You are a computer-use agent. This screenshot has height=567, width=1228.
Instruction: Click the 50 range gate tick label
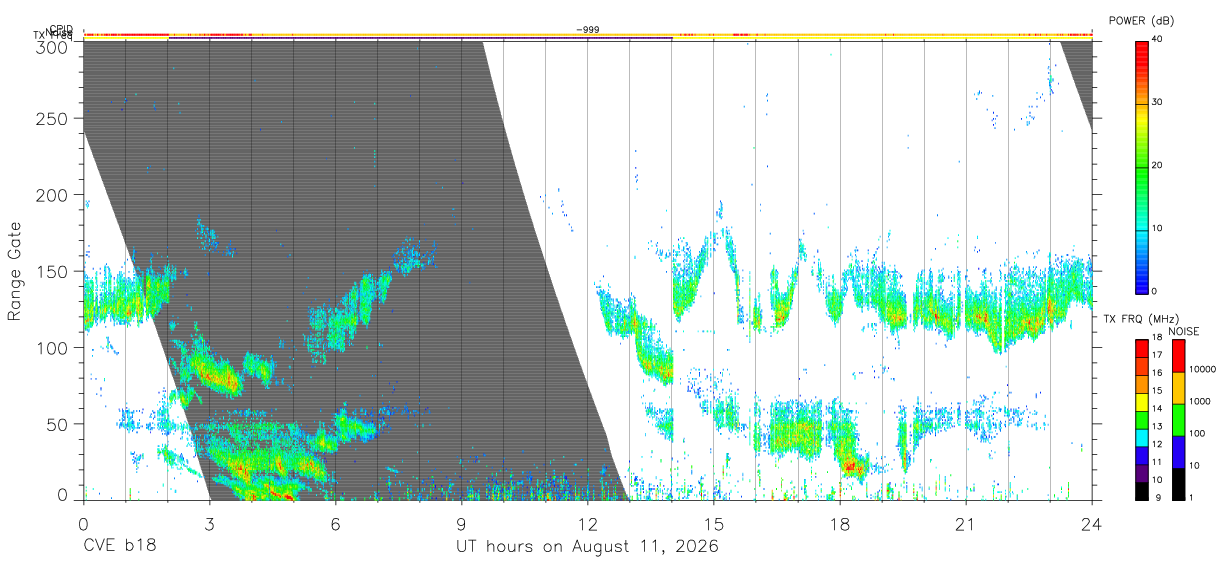click(x=58, y=424)
